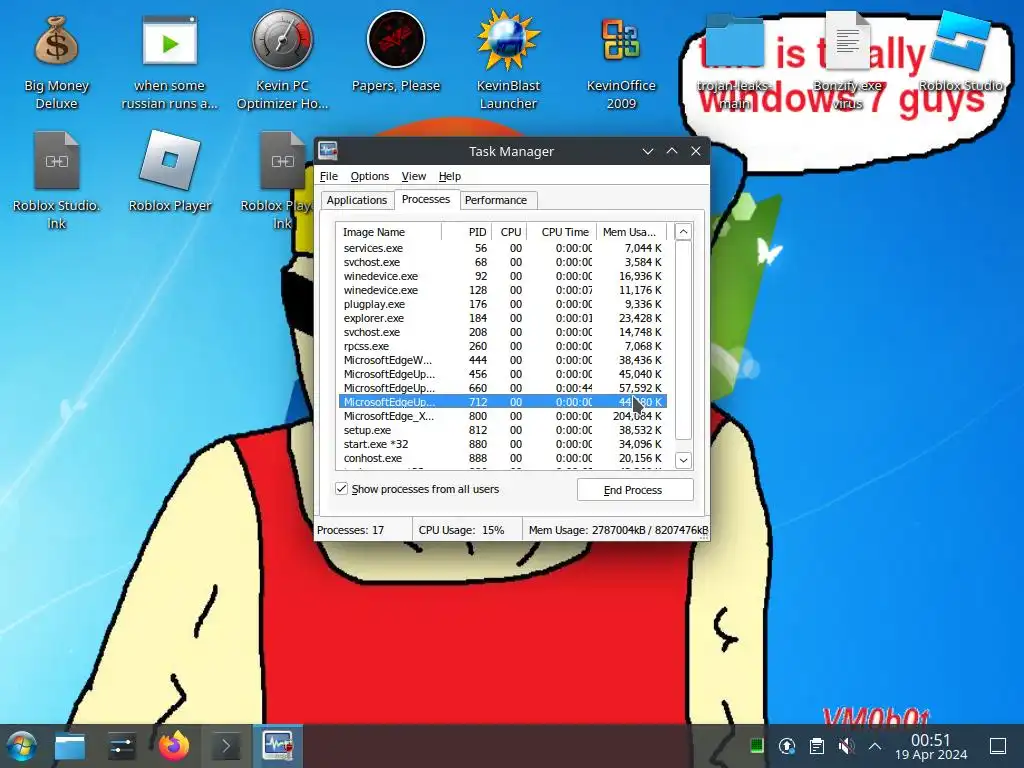1024x768 pixels.
Task: Minimize the Task Manager window
Action: click(648, 152)
